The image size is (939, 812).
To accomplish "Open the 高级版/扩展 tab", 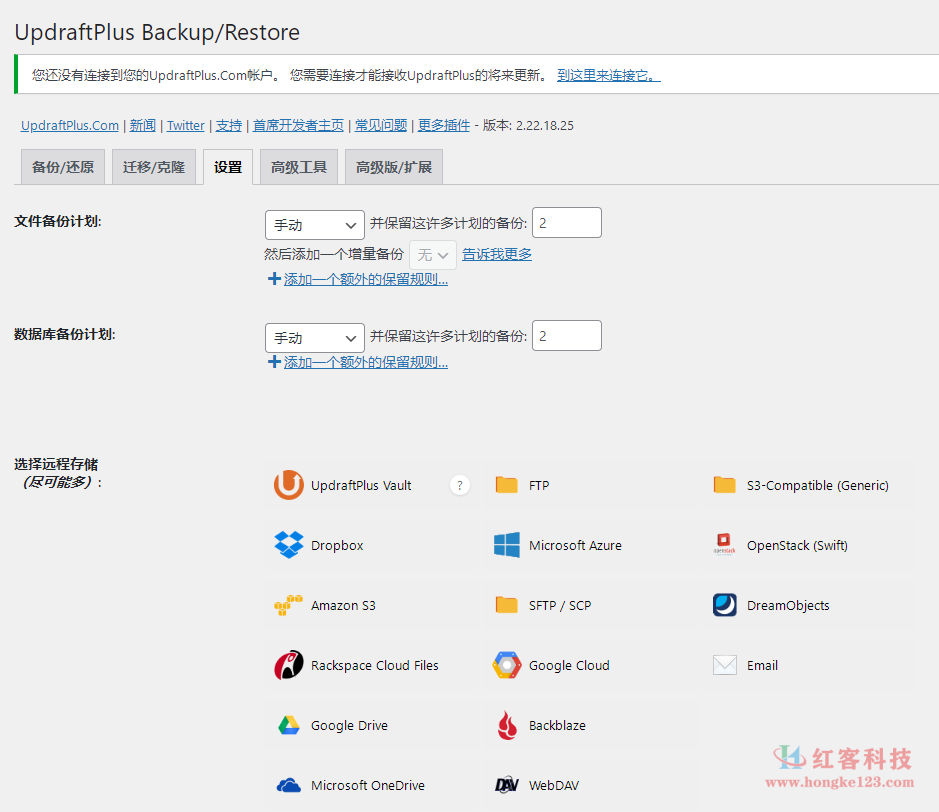I will [x=394, y=167].
